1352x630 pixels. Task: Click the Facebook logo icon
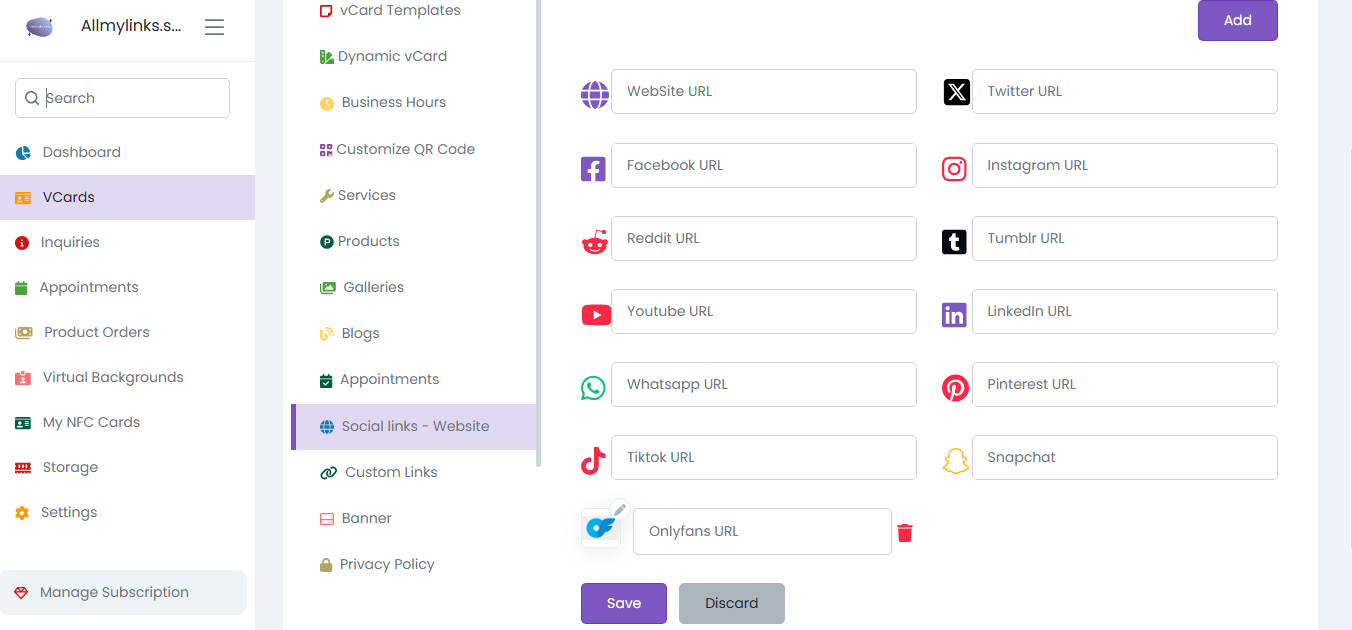(593, 168)
